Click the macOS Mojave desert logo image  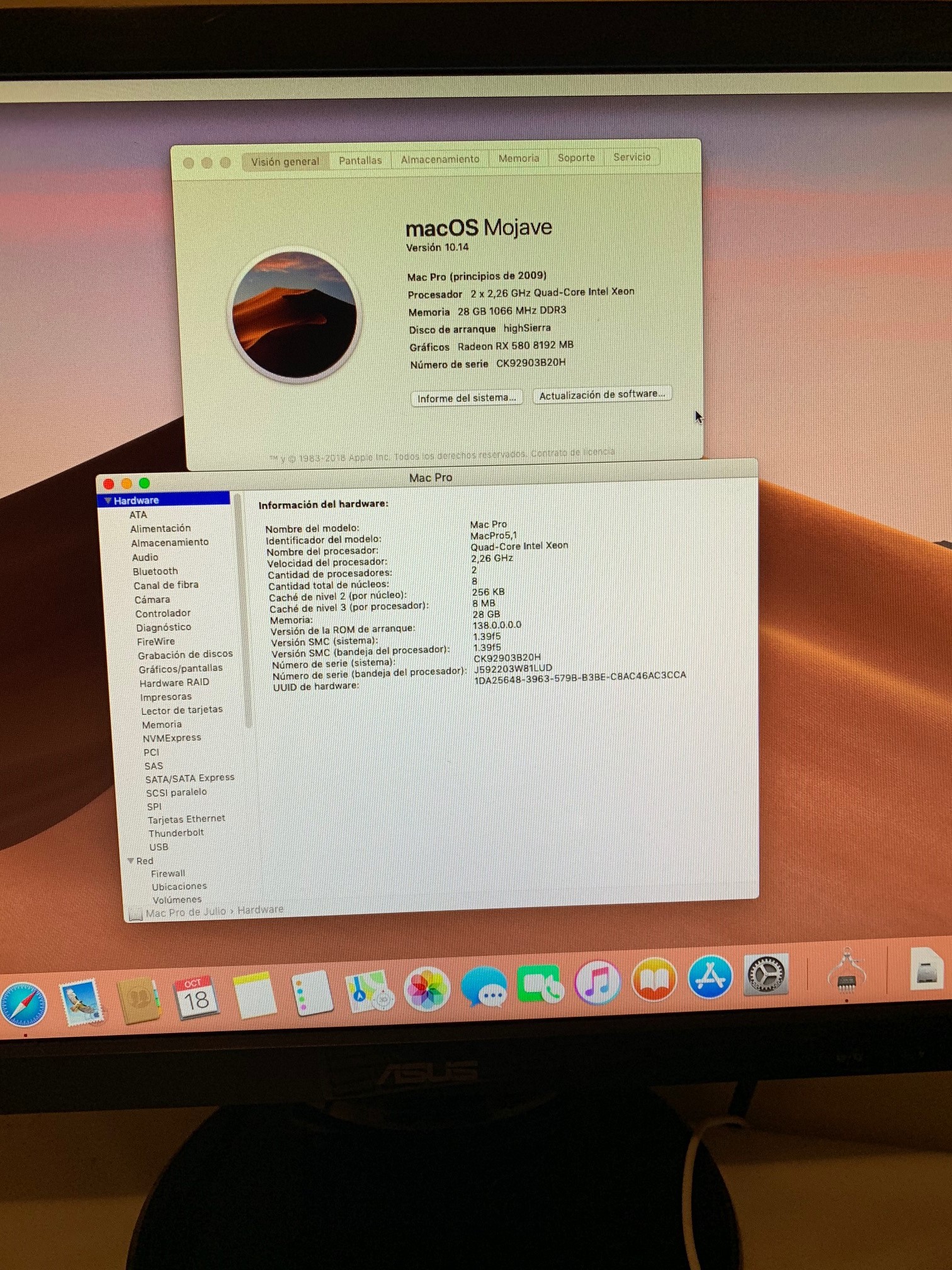click(x=294, y=314)
